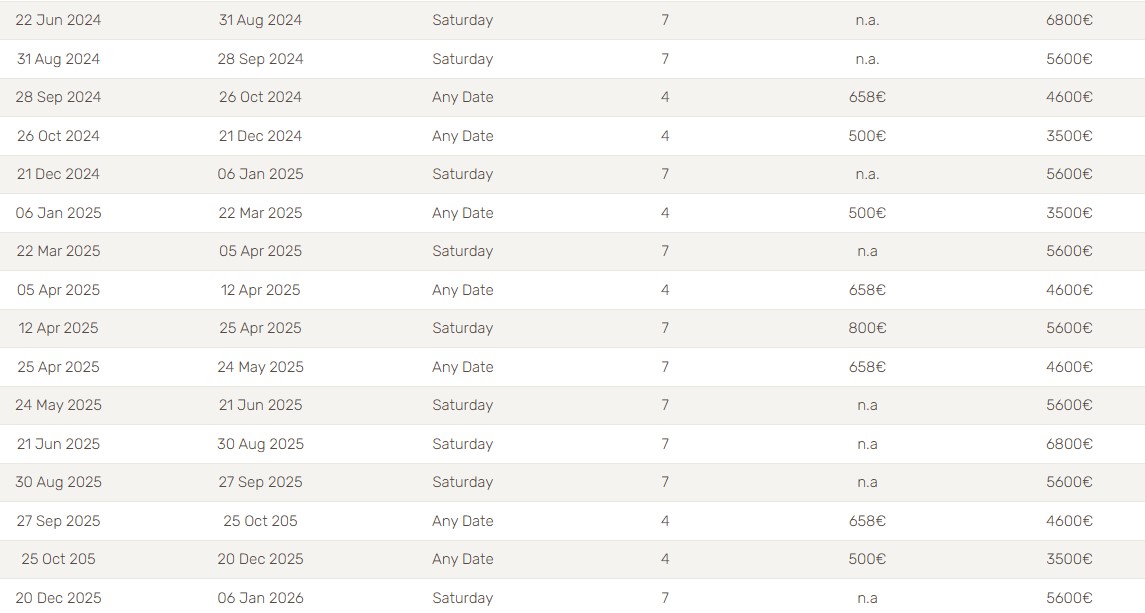This screenshot has height=613, width=1145.
Task: Select the 800€ nightly rate cell
Action: pyautogui.click(x=867, y=328)
